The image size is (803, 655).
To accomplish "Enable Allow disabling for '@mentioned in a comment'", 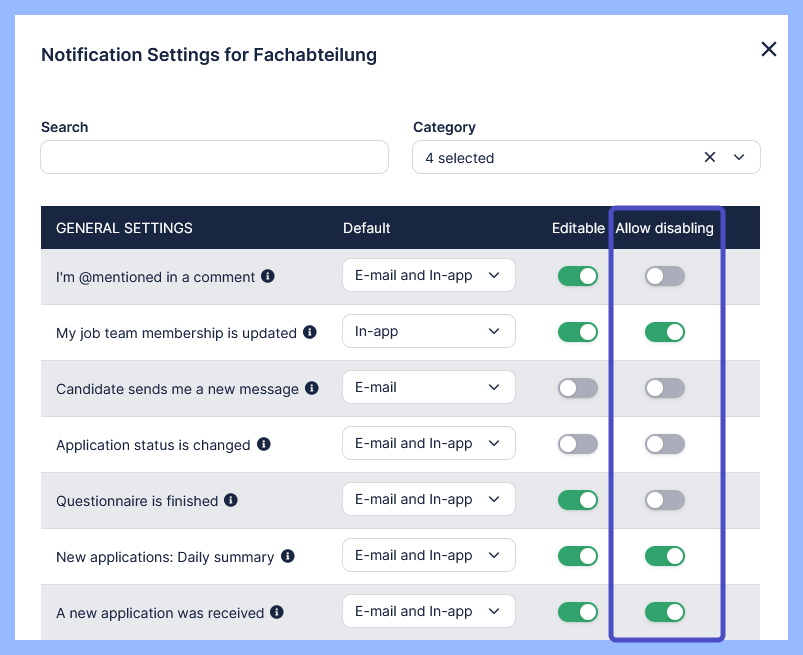I will click(x=665, y=276).
